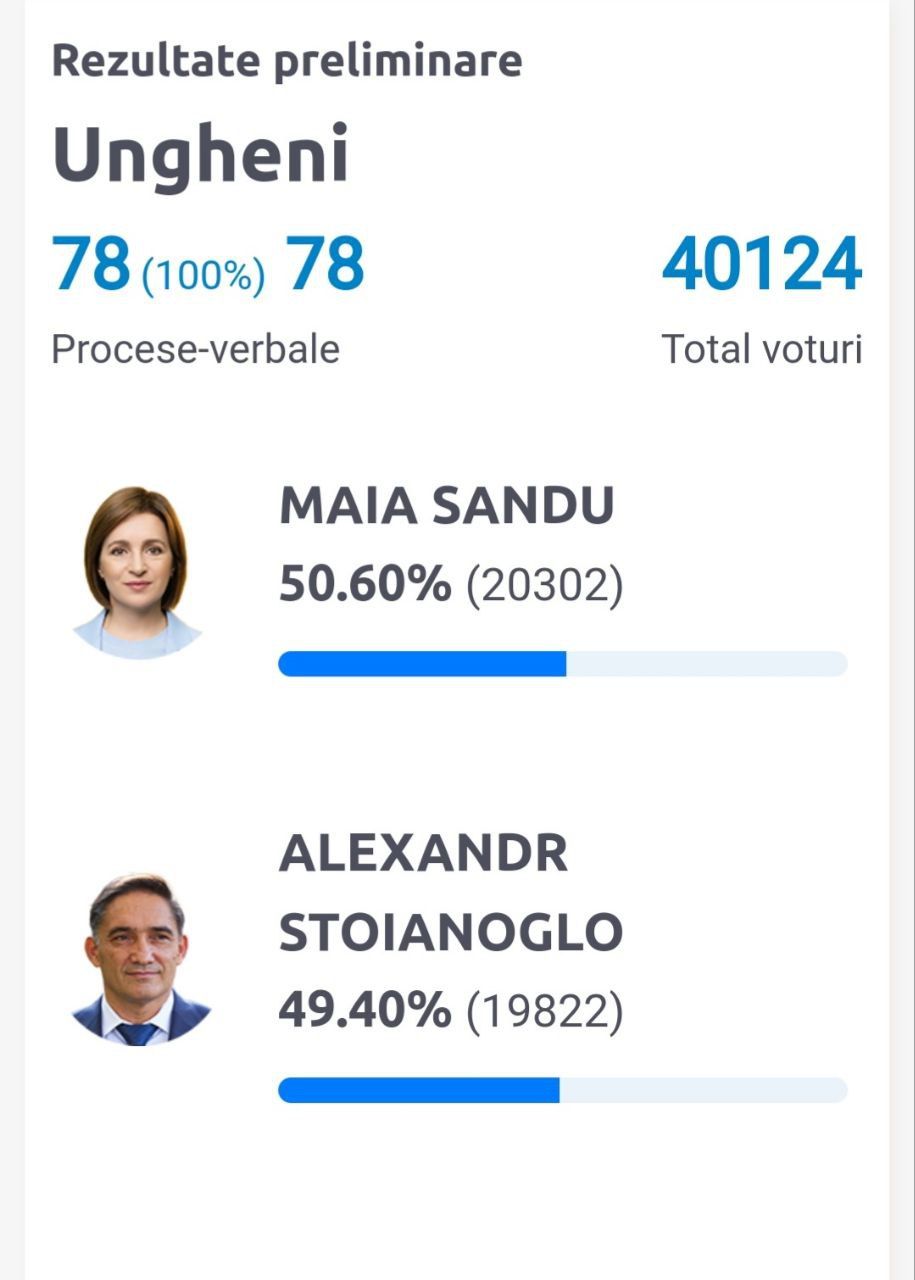The image size is (915, 1280).
Task: Click the unfilled part of Stoianoglo's bar
Action: [x=704, y=1090]
